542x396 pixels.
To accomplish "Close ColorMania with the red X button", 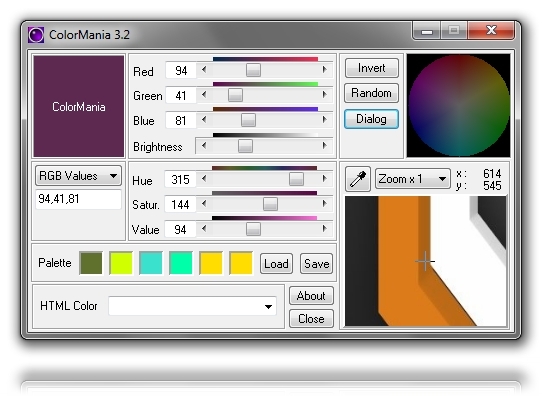I will click(491, 30).
